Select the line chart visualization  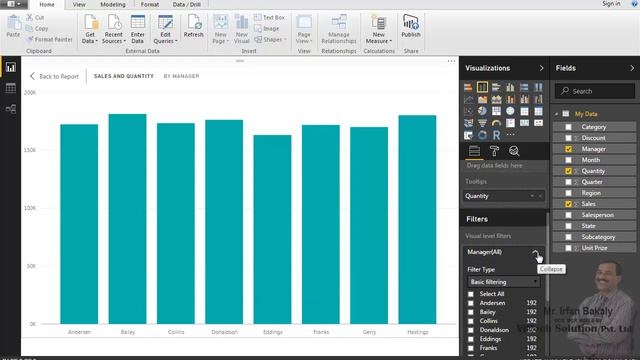click(x=468, y=99)
